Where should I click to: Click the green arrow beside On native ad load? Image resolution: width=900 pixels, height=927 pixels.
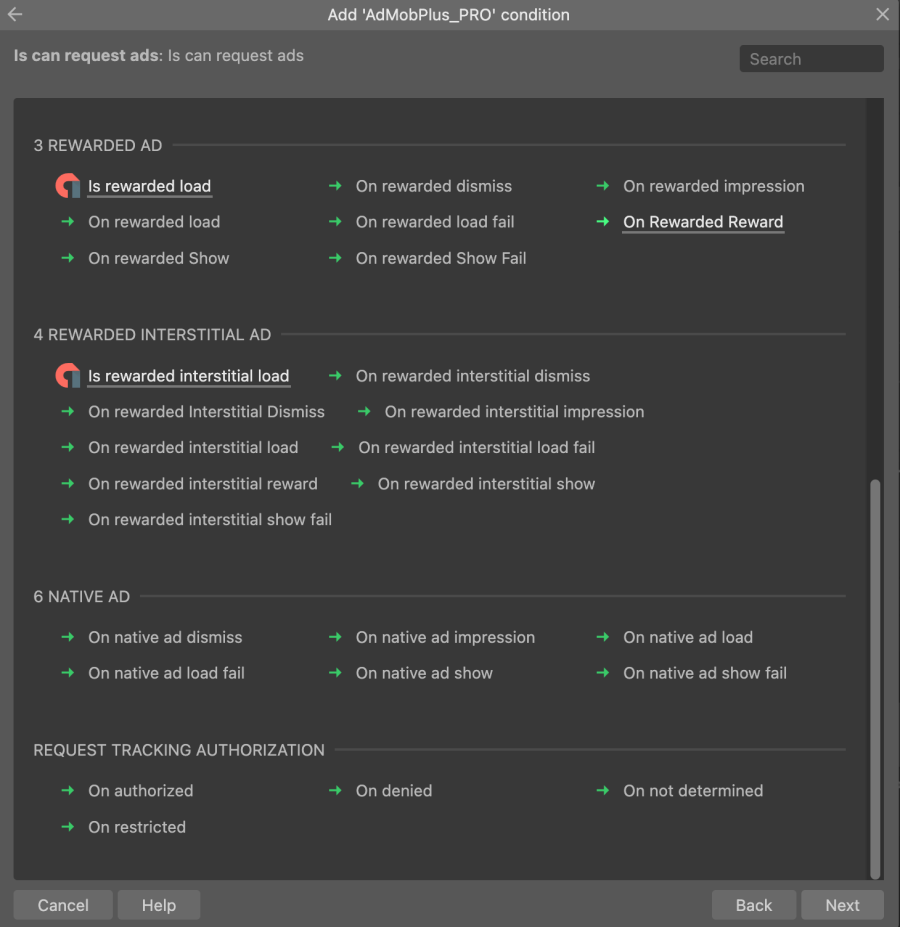pos(602,637)
